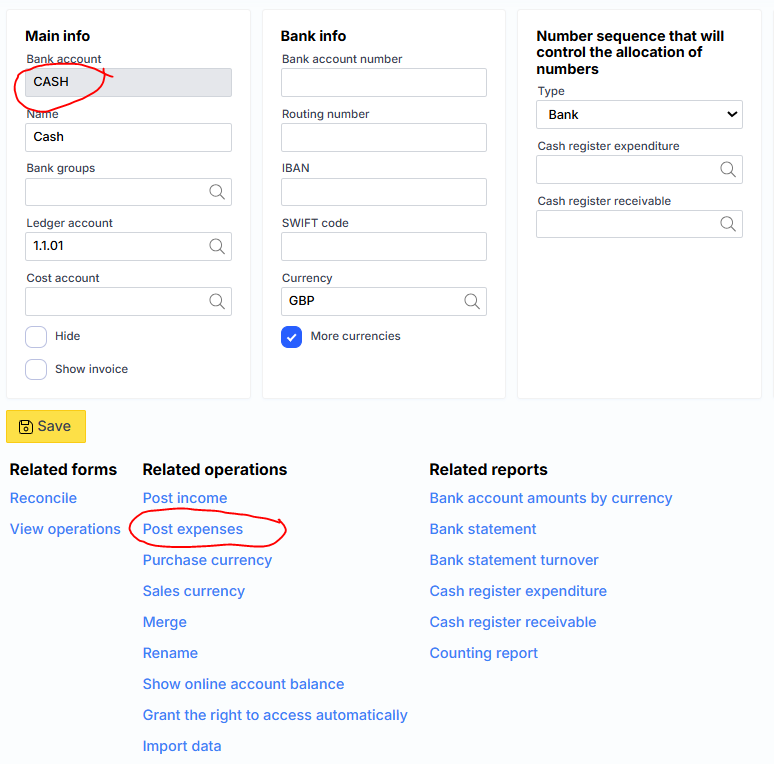Open Cash register expenditure lookup icon
The width and height of the screenshot is (774, 764).
[728, 170]
